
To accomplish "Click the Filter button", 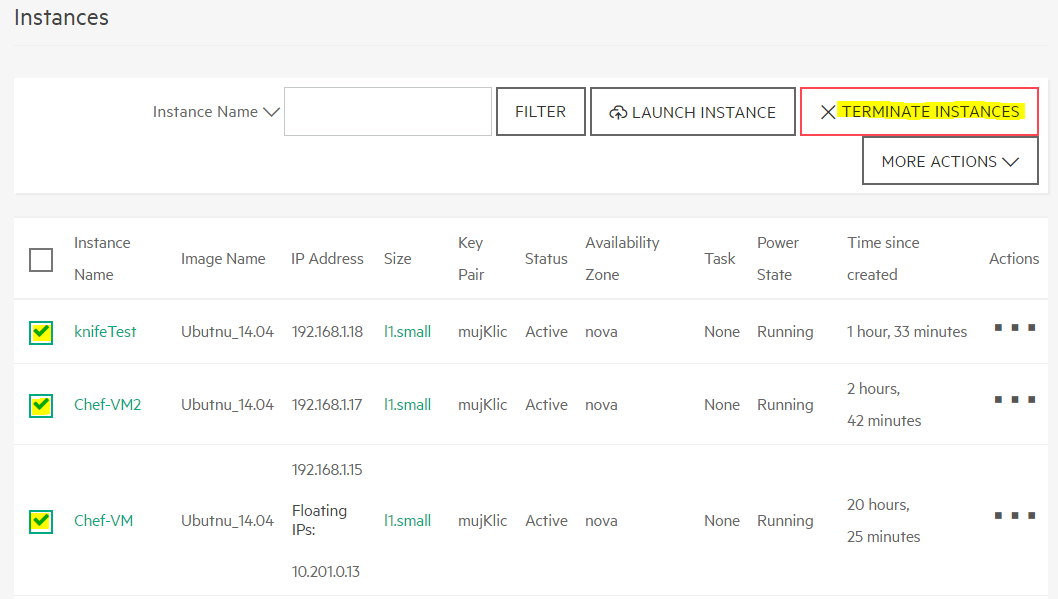I will tap(540, 111).
